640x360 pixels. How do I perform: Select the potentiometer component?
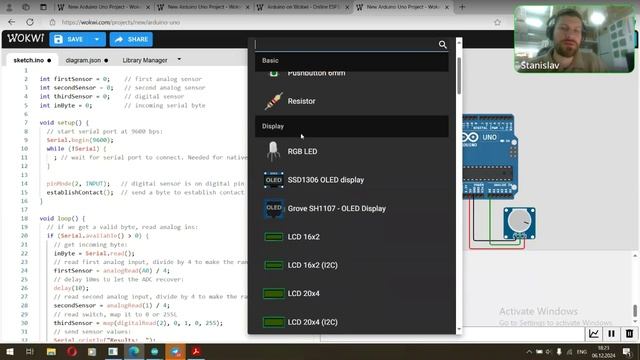[x=519, y=223]
